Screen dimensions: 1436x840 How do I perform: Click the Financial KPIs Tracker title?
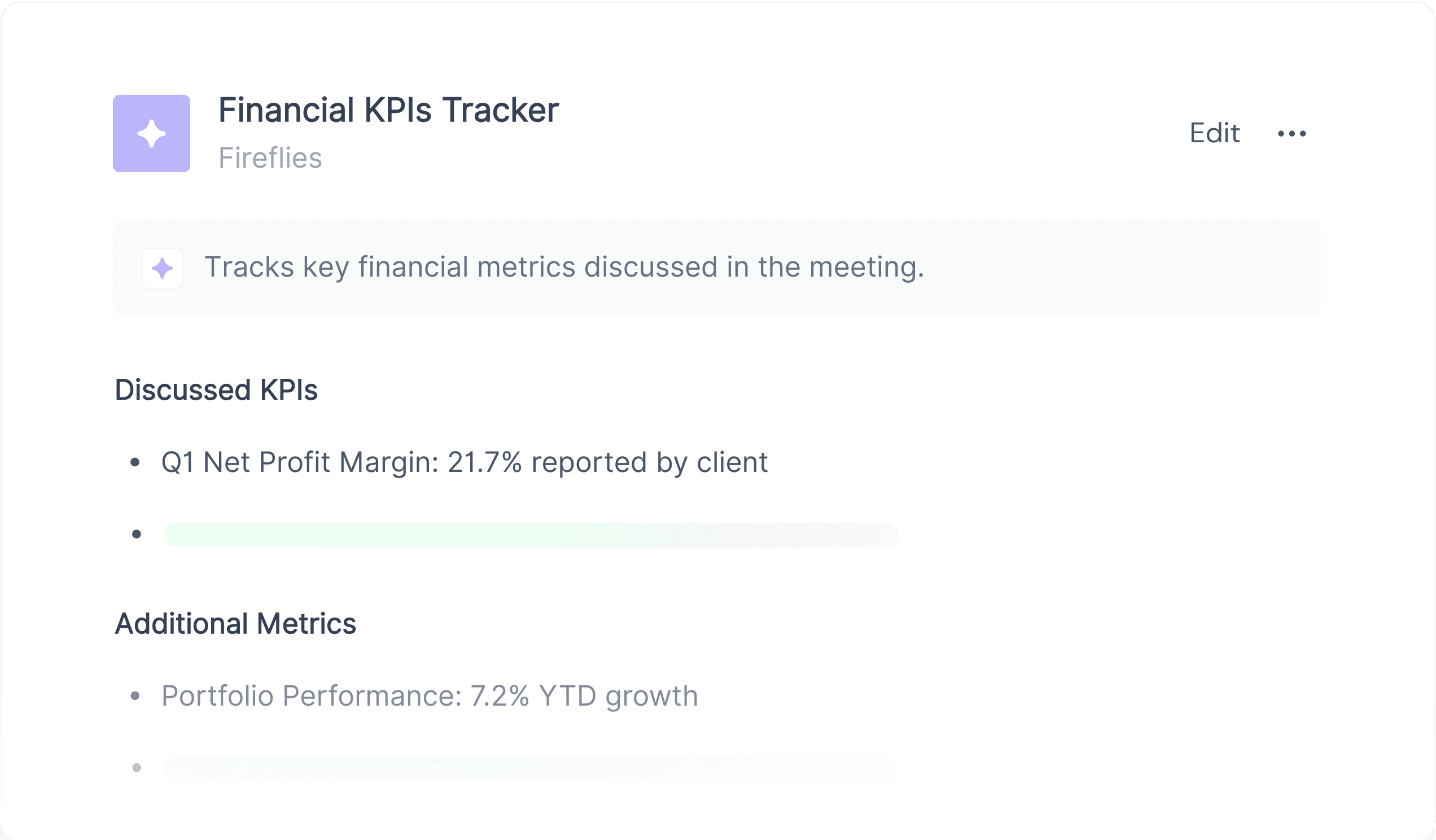point(388,110)
